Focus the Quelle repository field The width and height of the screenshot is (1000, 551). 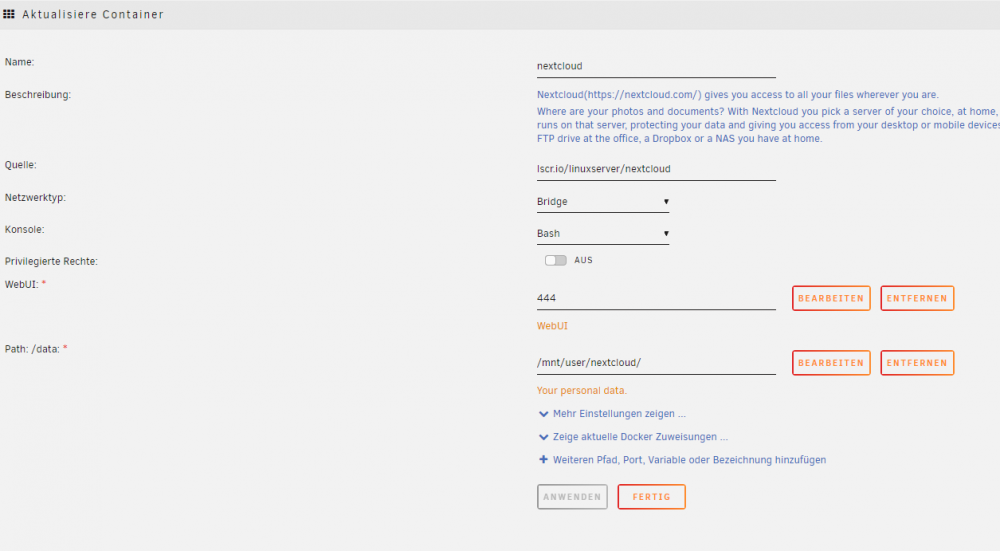click(x=656, y=169)
